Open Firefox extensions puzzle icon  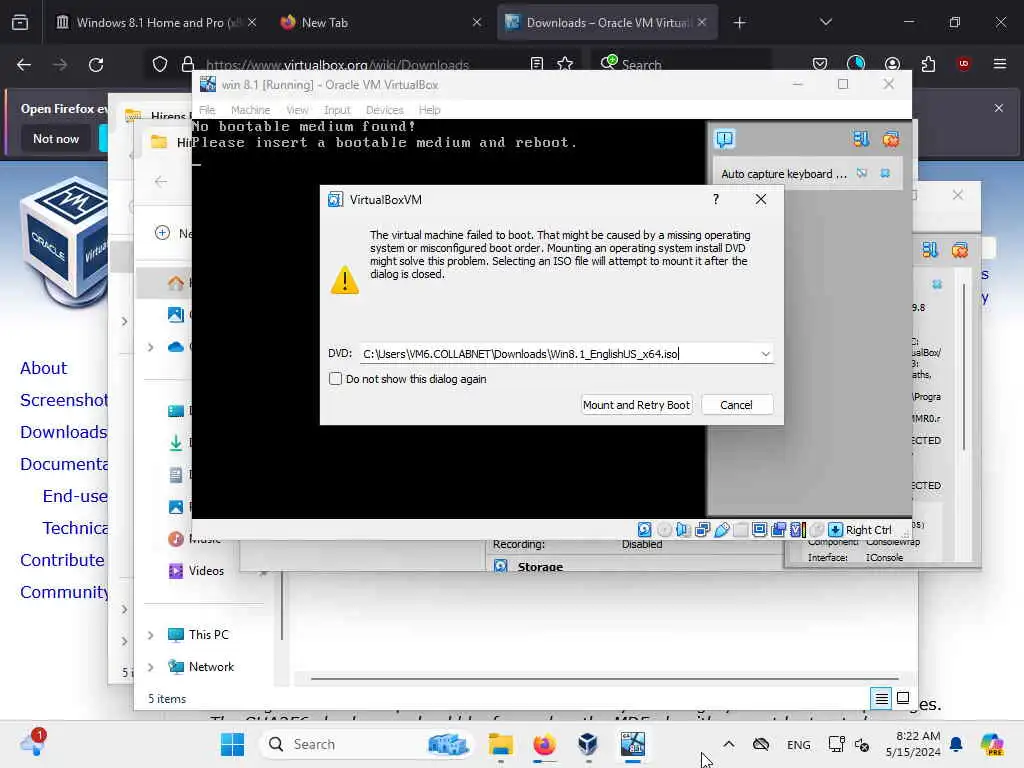(928, 64)
